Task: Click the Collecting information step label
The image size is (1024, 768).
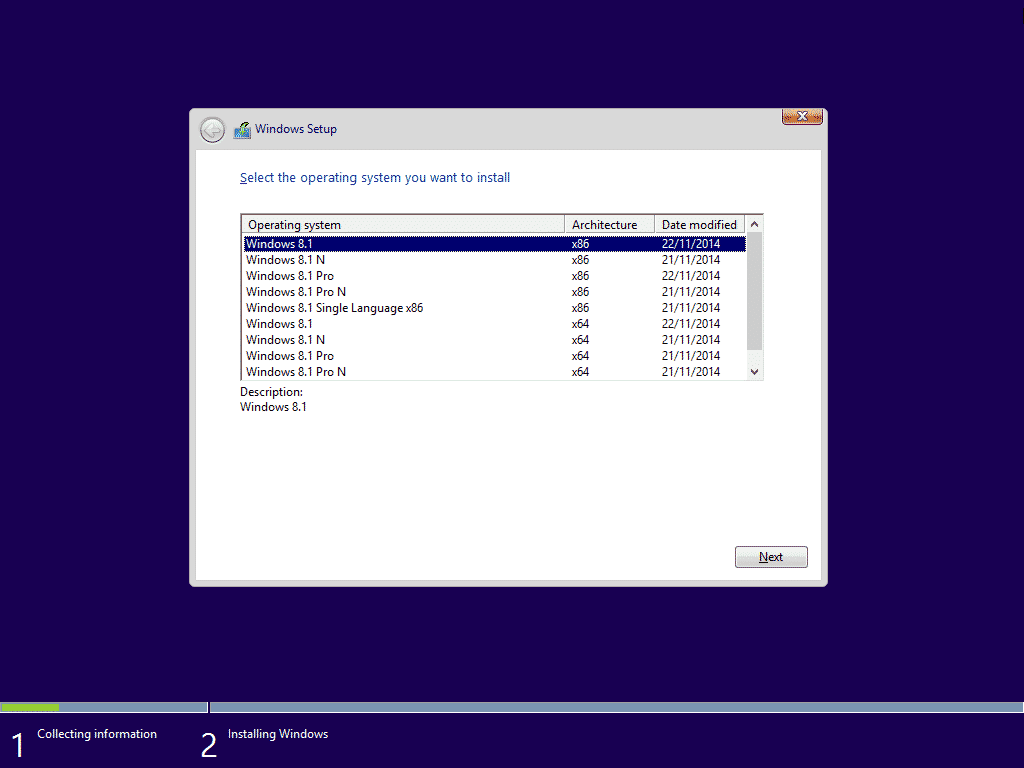Action: [96, 733]
